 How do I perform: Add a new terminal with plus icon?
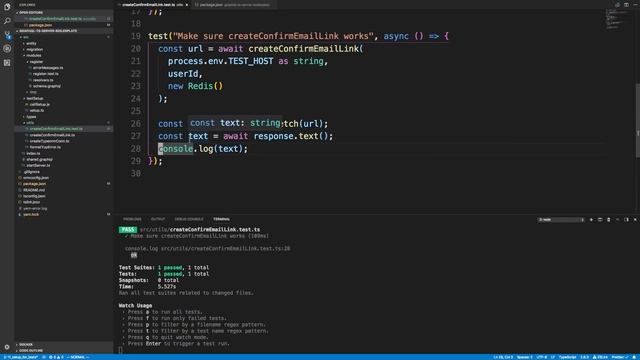[x=591, y=220]
